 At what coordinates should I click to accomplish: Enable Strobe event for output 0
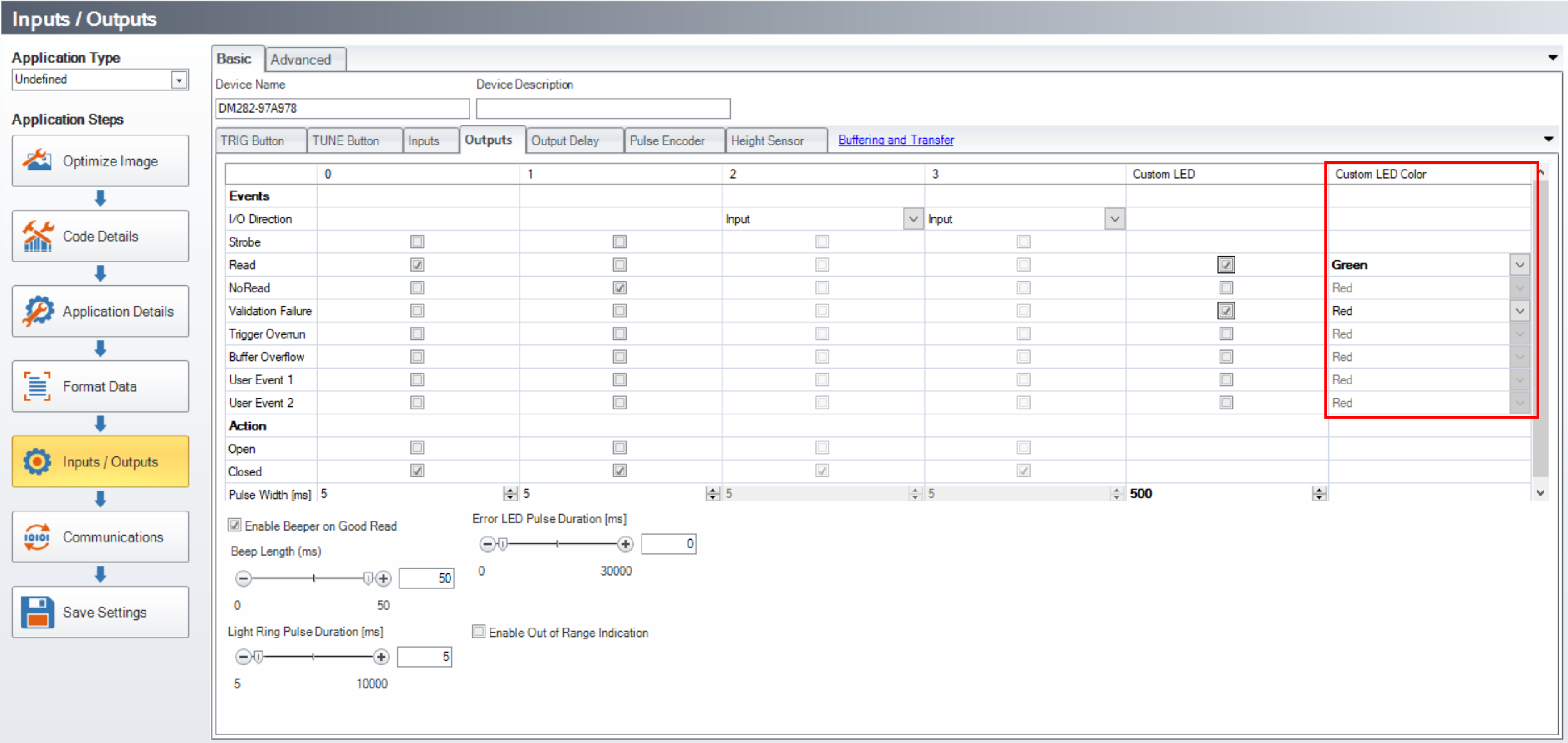tap(417, 242)
